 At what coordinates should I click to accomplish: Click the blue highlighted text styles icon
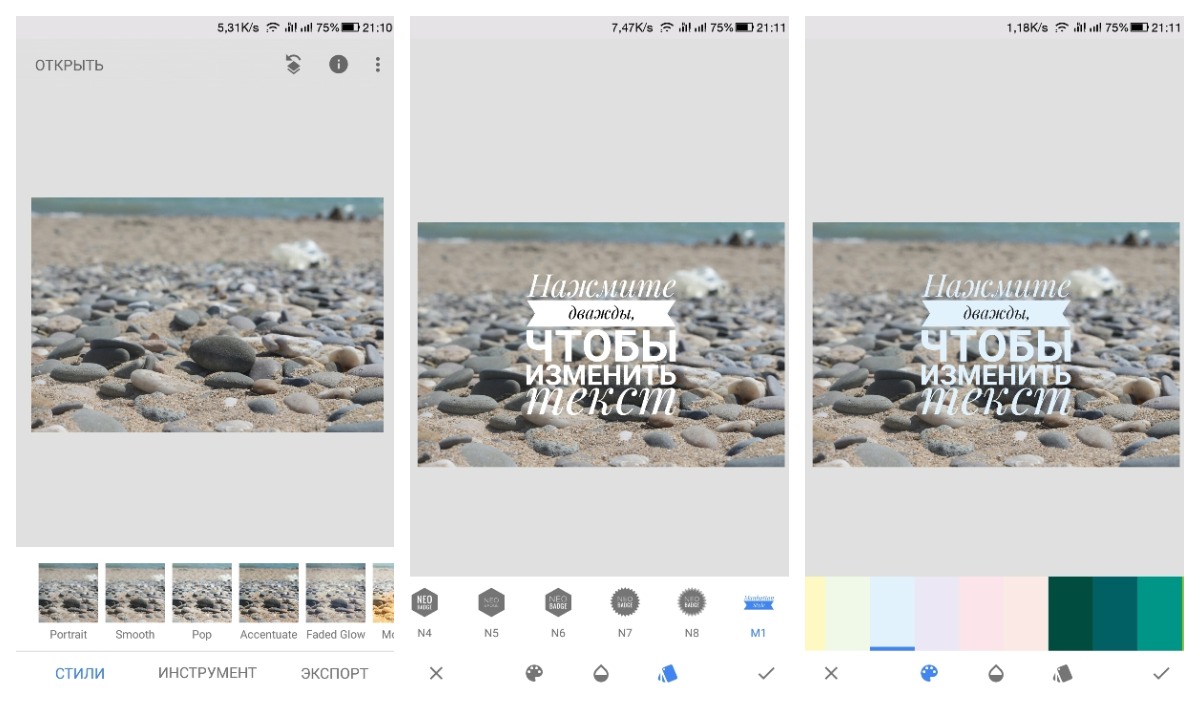pos(668,674)
